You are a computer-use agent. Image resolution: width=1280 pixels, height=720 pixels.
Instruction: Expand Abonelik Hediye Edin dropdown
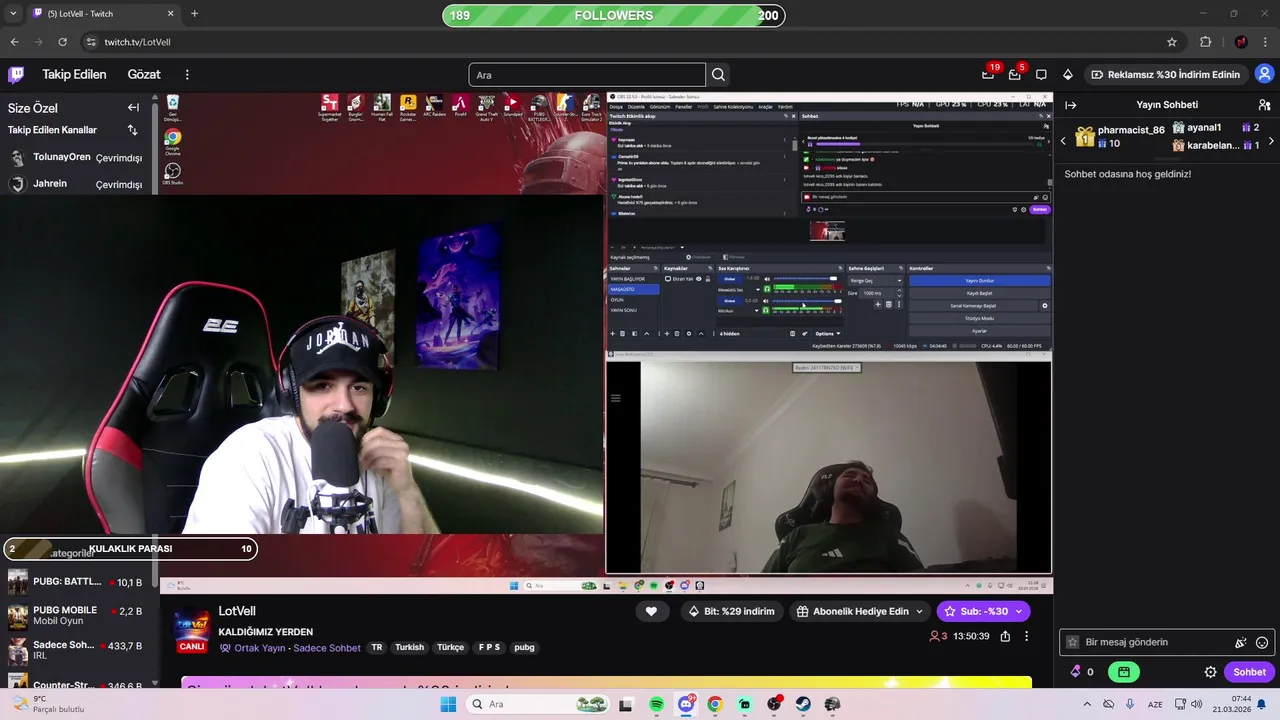tap(919, 611)
